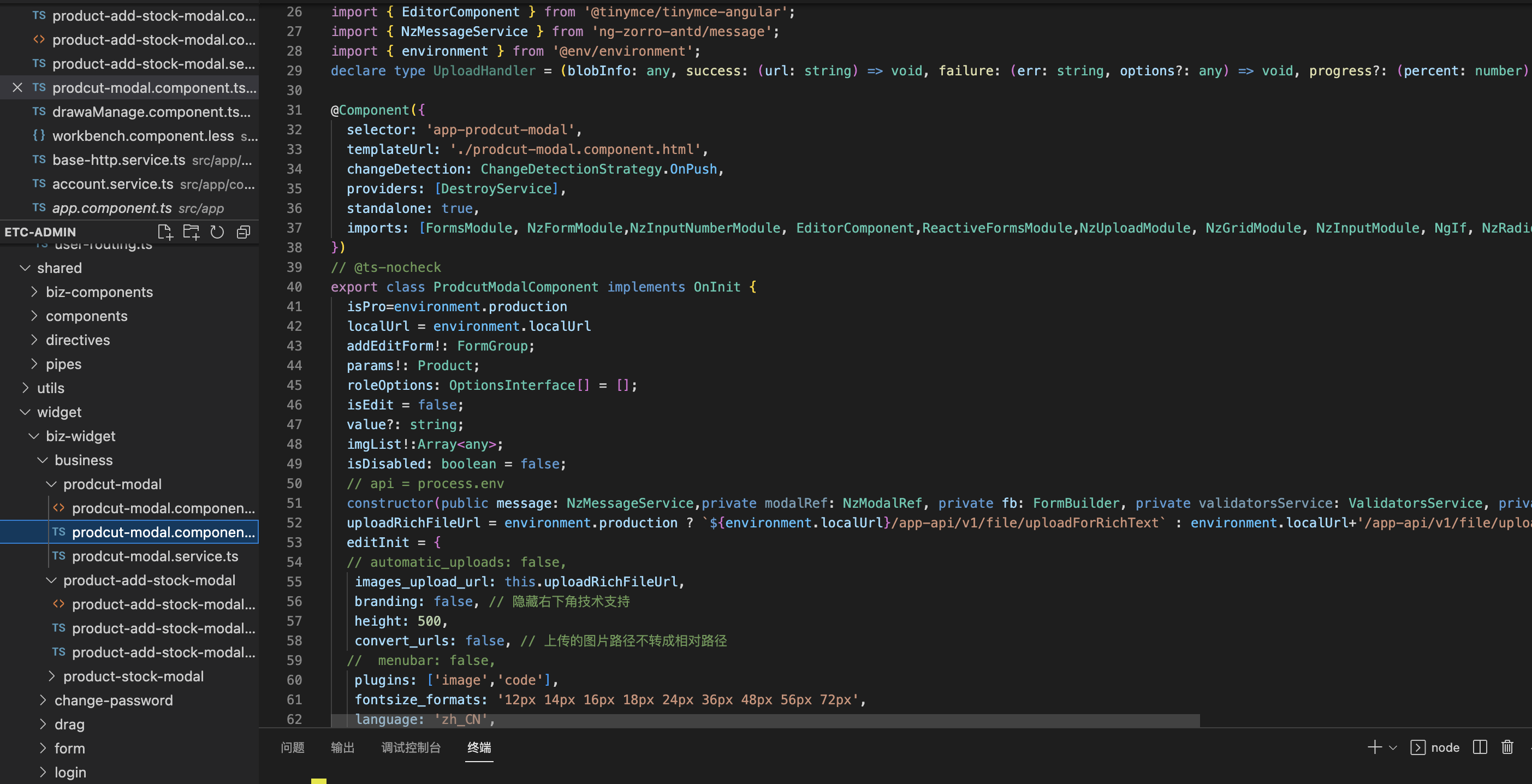Switch to the 问题 panel tab
The image size is (1532, 784).
point(293,748)
